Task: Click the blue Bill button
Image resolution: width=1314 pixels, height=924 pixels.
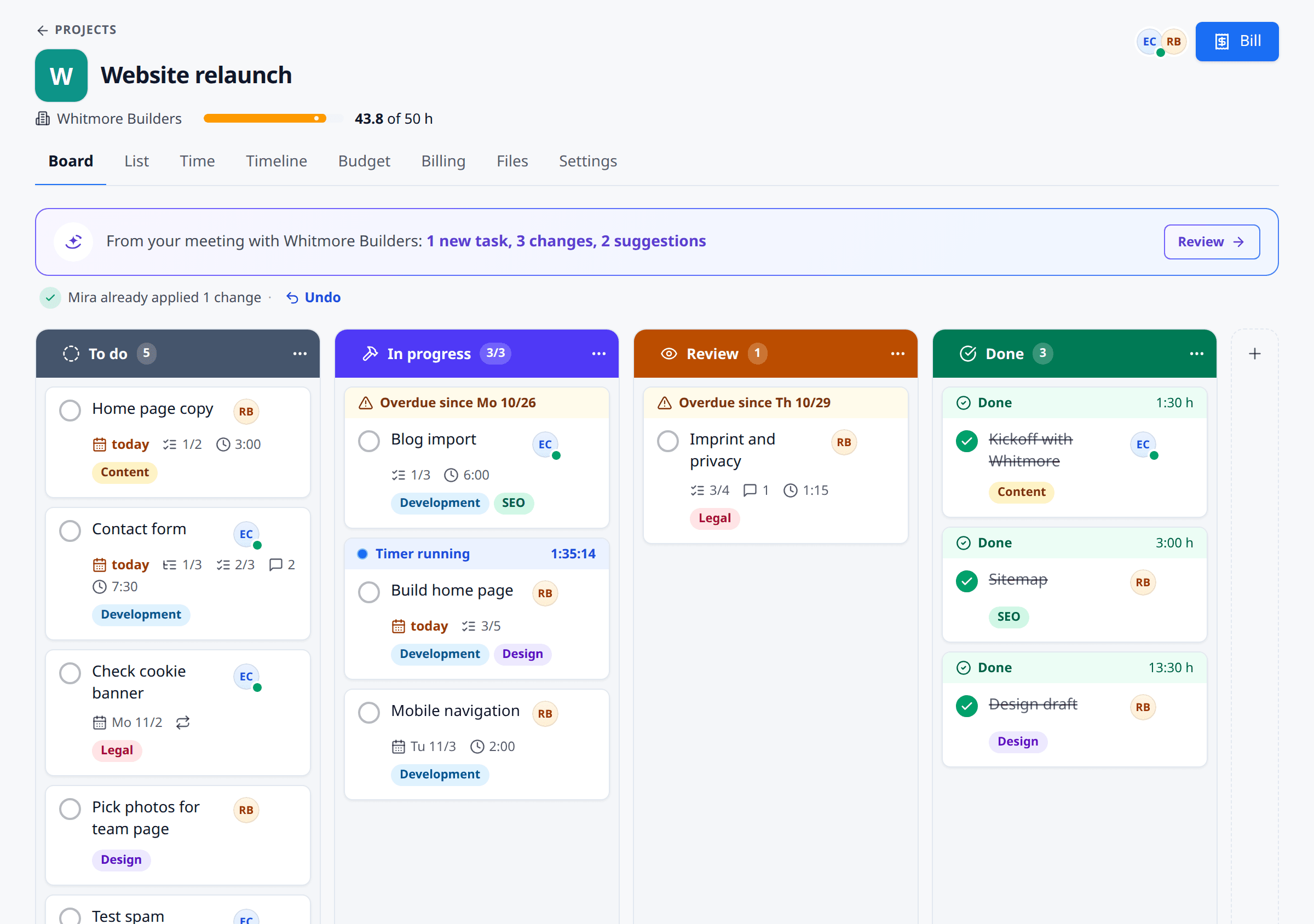Action: pyautogui.click(x=1237, y=42)
